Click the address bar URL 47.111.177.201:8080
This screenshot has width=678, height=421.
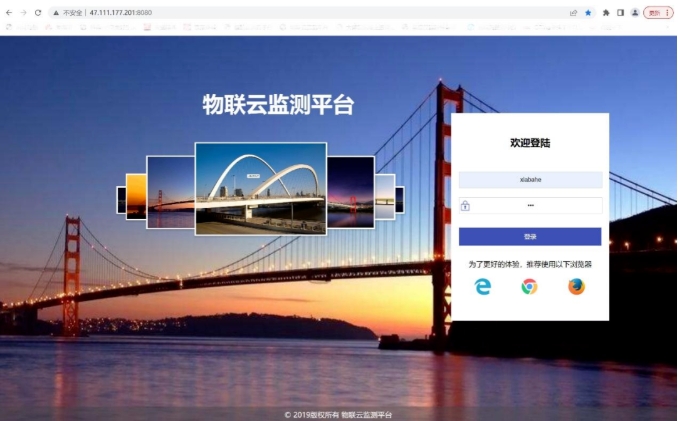(x=122, y=12)
